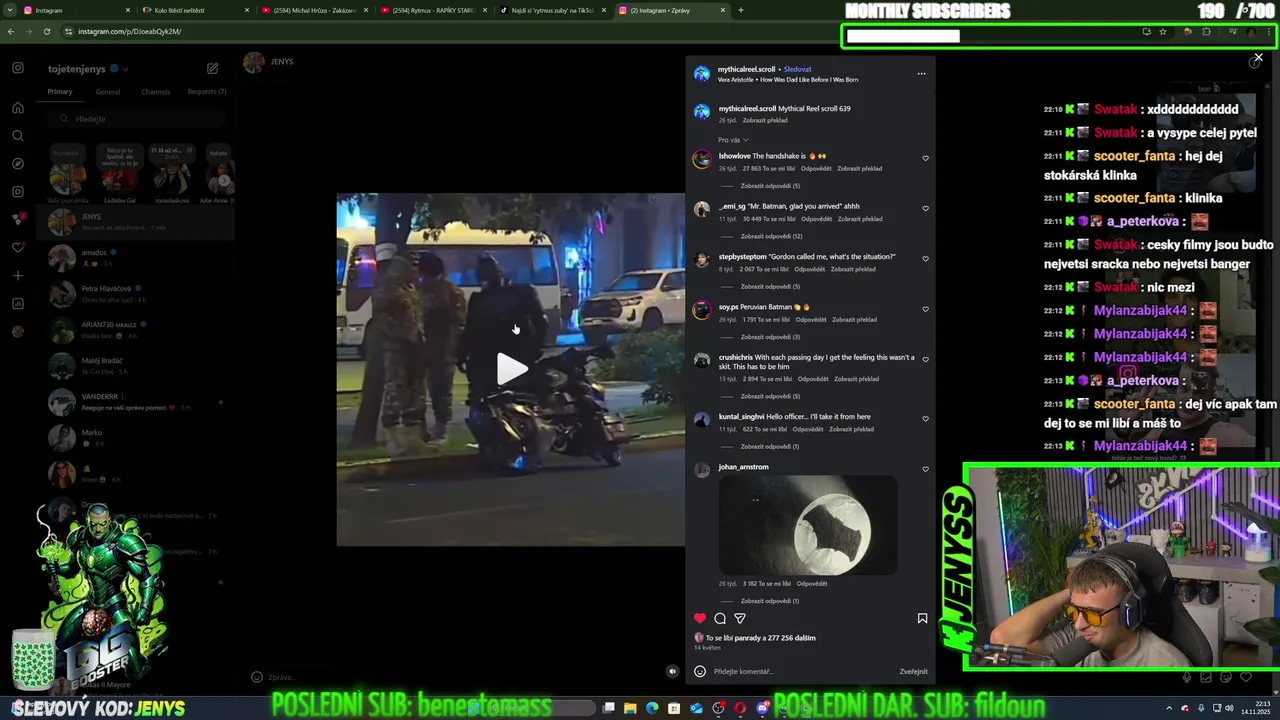1280x720 pixels.
Task: Show 5 replies under lshowlove's comment
Action: coord(770,186)
